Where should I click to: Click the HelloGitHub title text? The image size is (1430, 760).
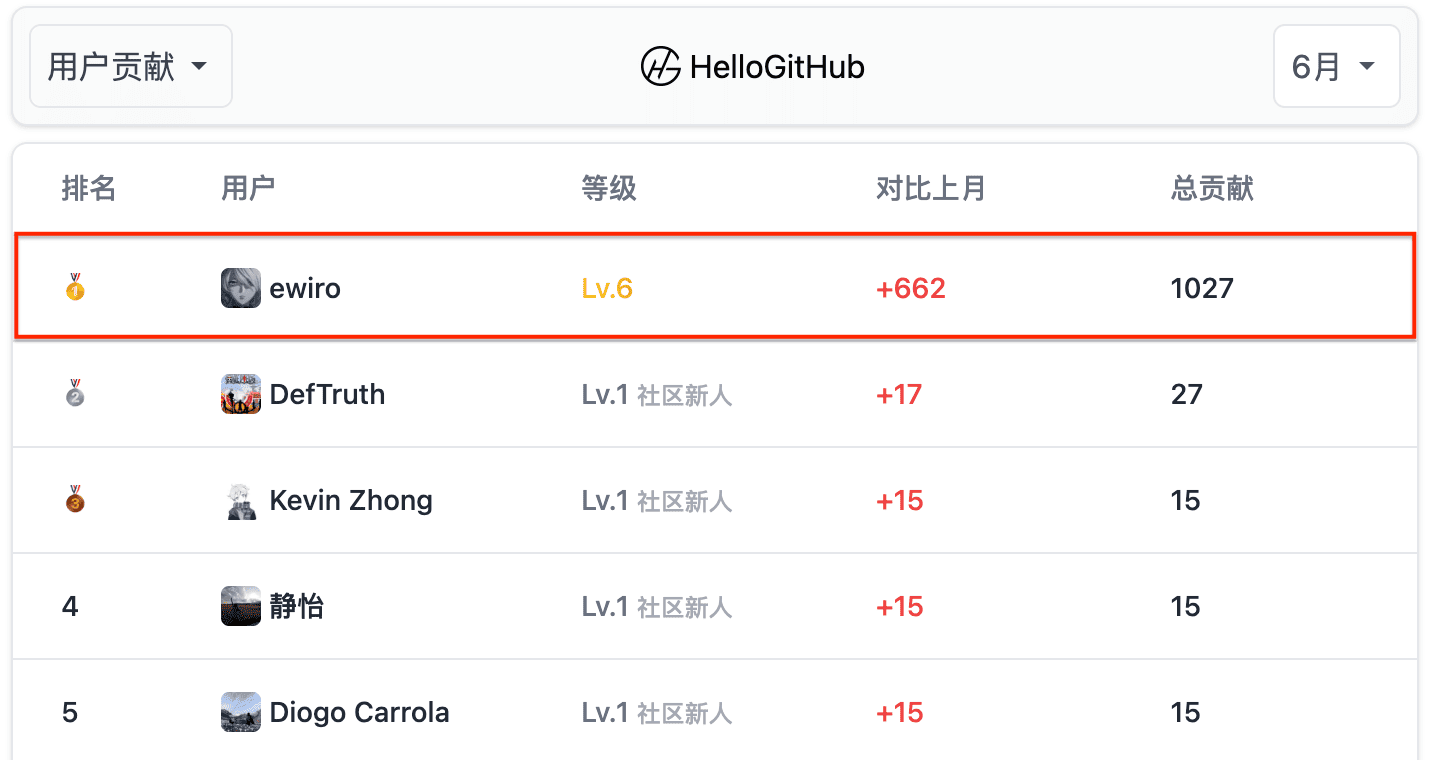point(777,67)
